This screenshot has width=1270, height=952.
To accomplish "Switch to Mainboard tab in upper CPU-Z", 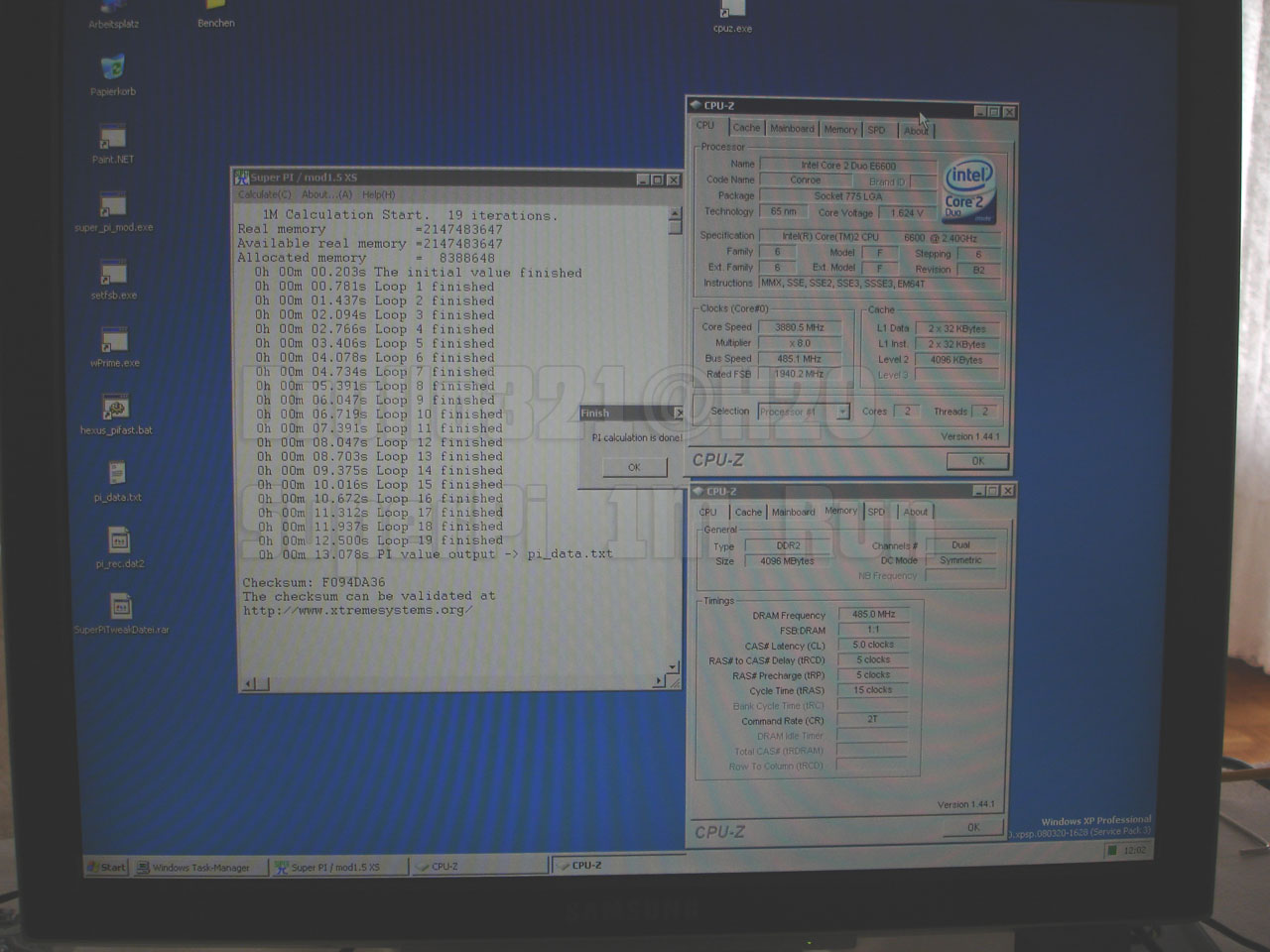I will (x=792, y=128).
